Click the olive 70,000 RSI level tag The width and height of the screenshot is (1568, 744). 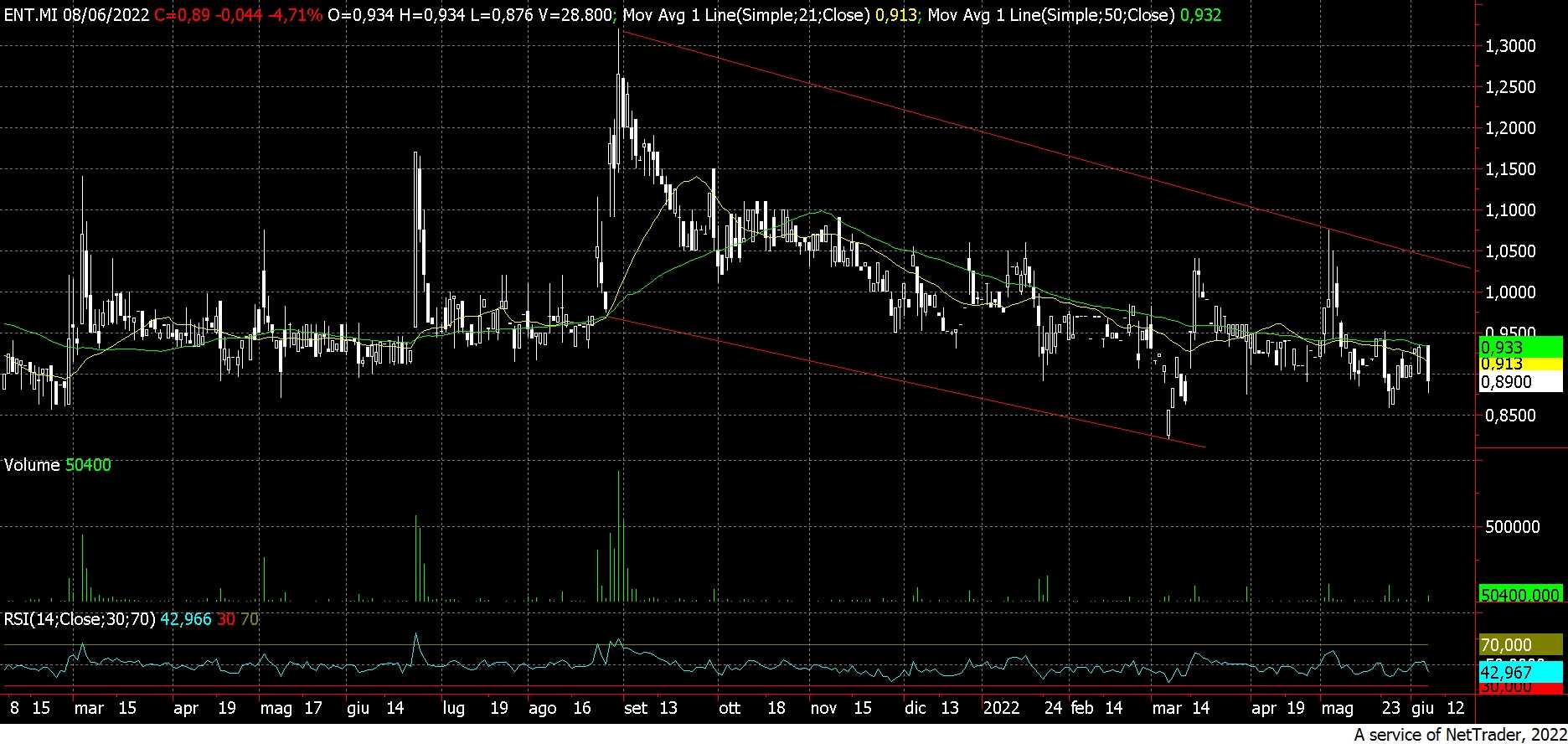coord(1521,644)
